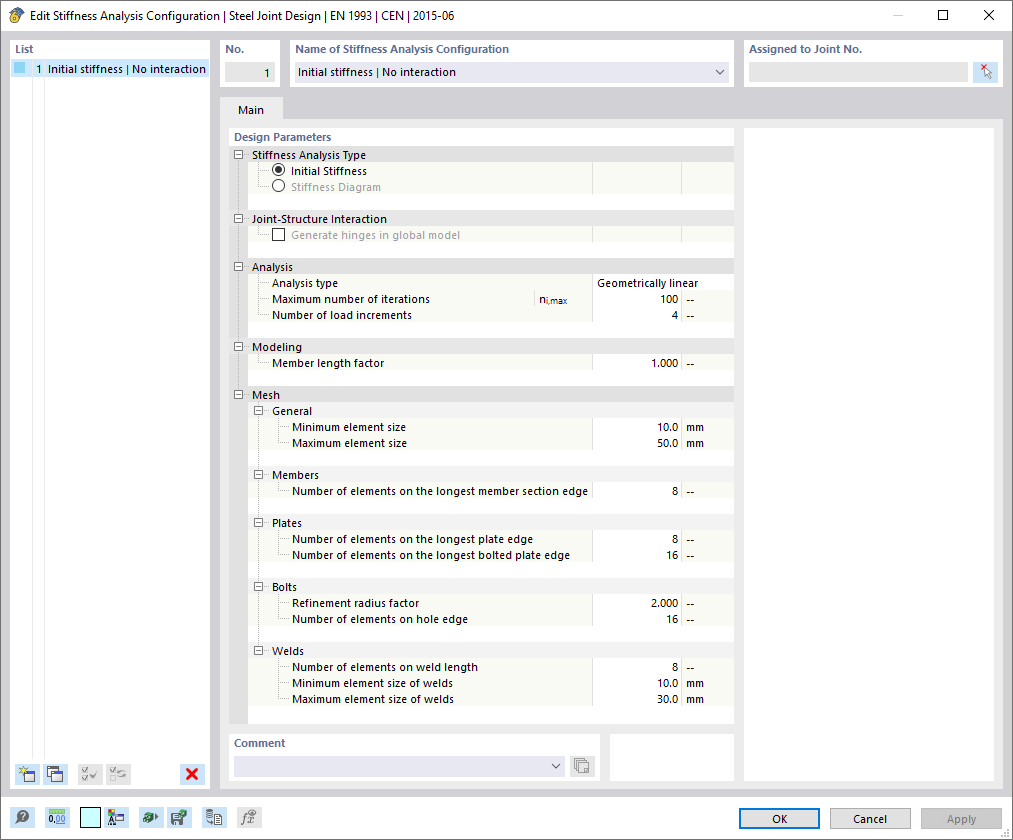The width and height of the screenshot is (1013, 840).
Task: Click the select joint pick icon
Action: pyautogui.click(x=985, y=72)
